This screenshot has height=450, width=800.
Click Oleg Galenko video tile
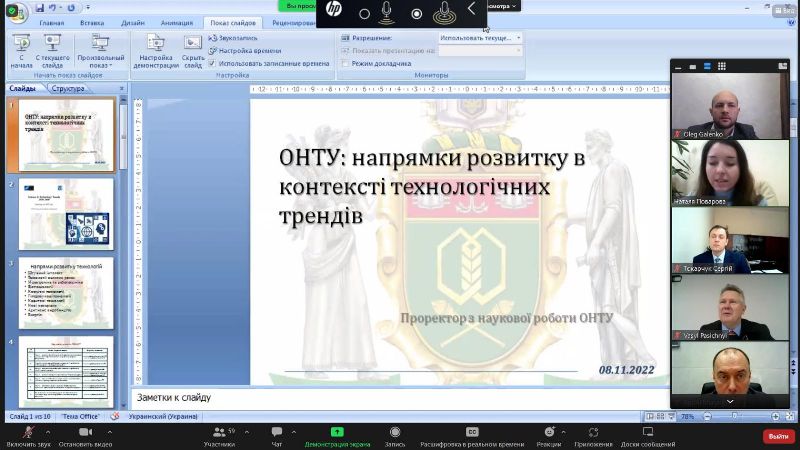pos(730,106)
